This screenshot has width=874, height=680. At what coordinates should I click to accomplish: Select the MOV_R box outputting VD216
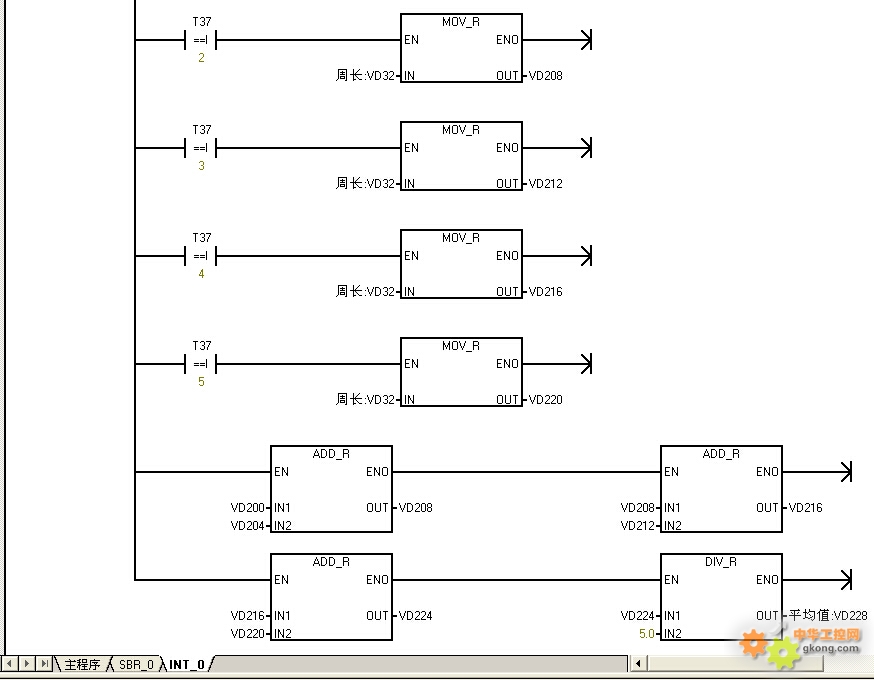pos(462,264)
